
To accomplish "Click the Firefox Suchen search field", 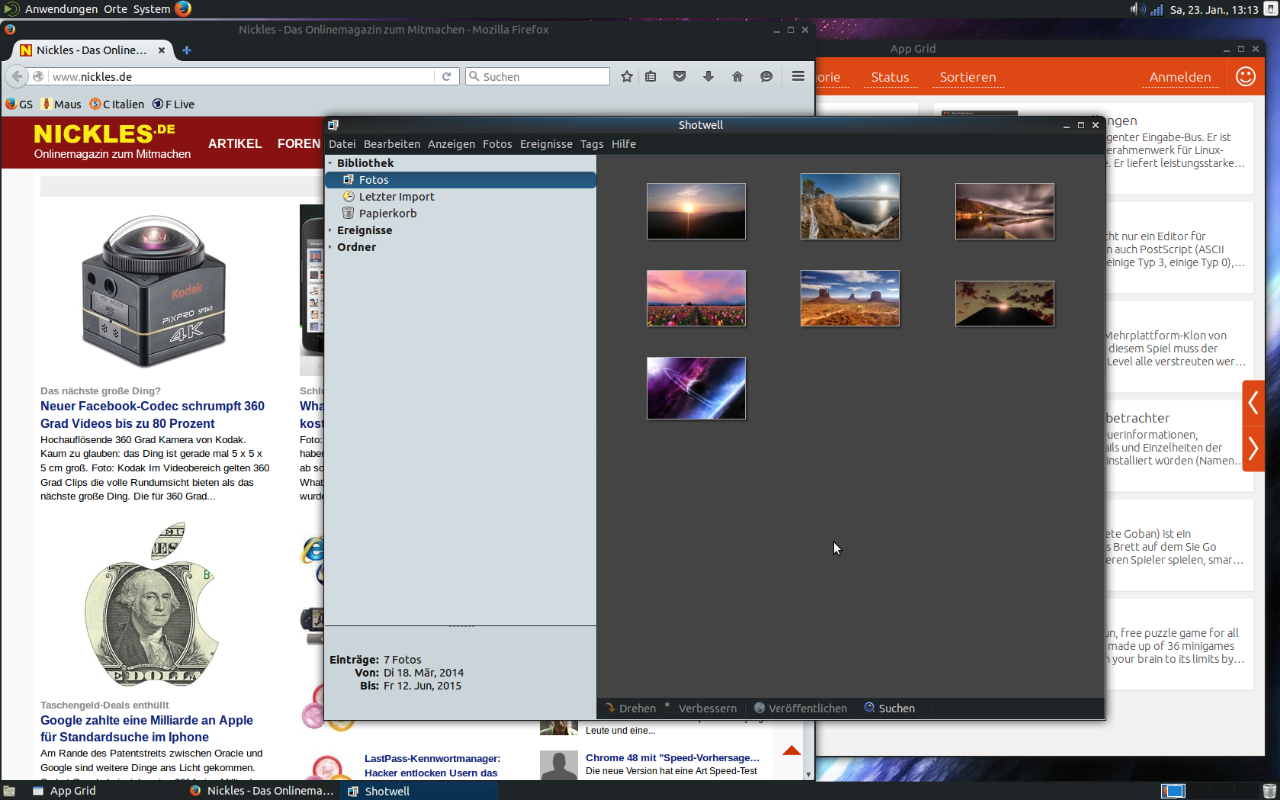I will click(537, 76).
